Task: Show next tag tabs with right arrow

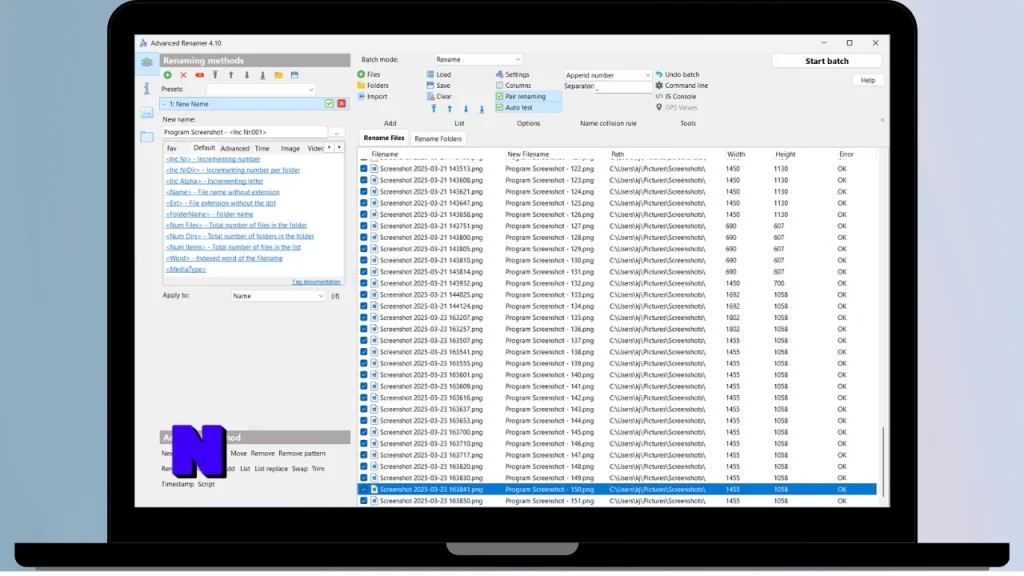Action: tap(339, 148)
